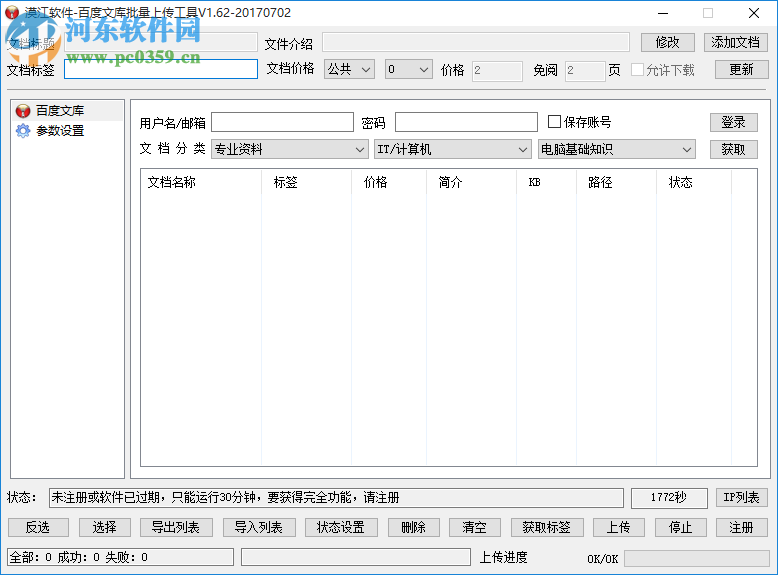Click the OK/OK progress bar
This screenshot has height=575, width=778.
697,558
